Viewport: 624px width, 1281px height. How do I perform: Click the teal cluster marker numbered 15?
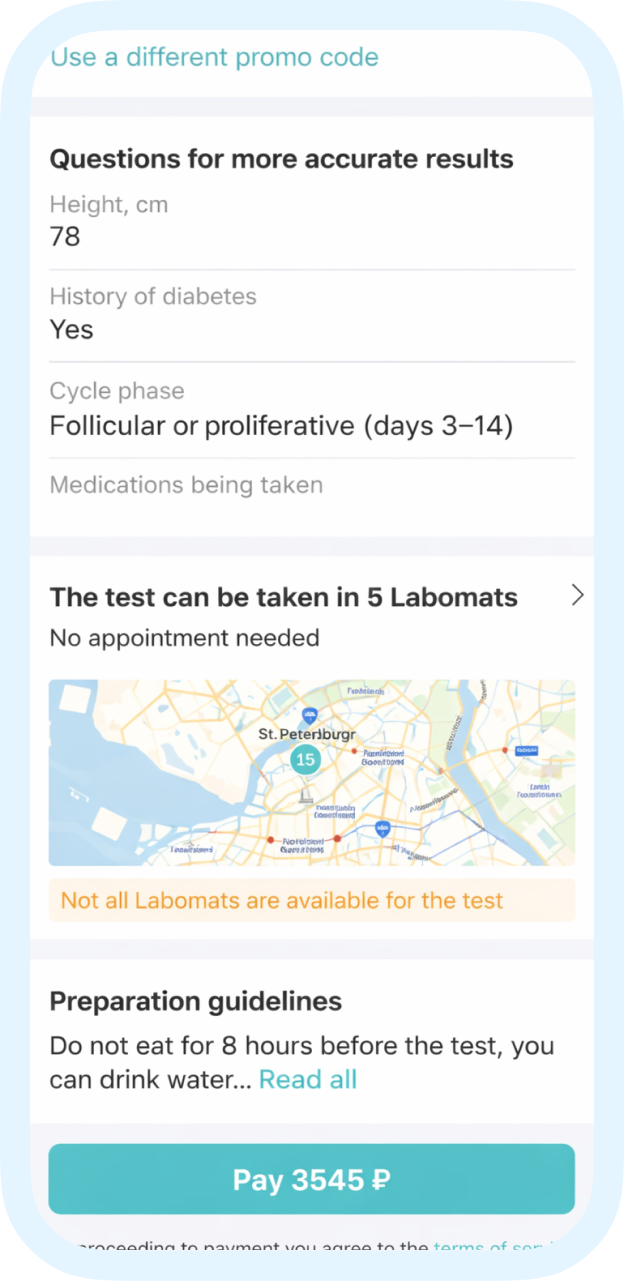point(305,759)
